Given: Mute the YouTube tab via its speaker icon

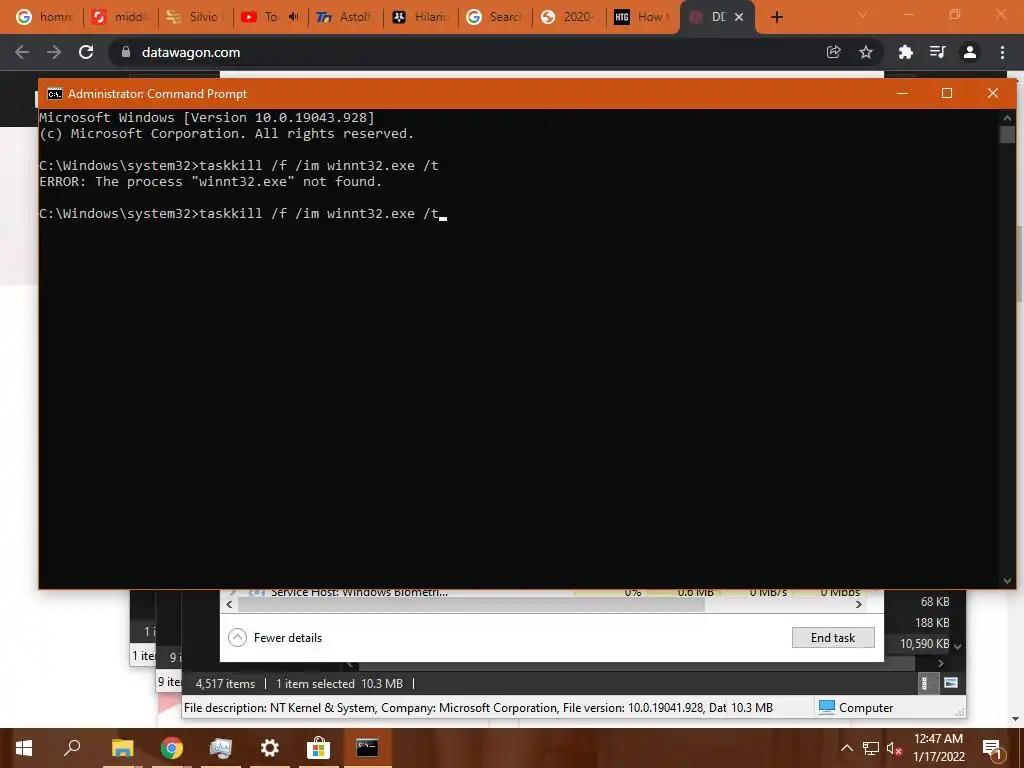Looking at the screenshot, I should (293, 17).
